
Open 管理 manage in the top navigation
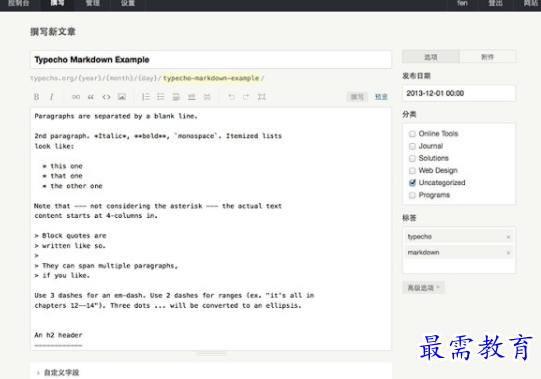click(x=92, y=3)
